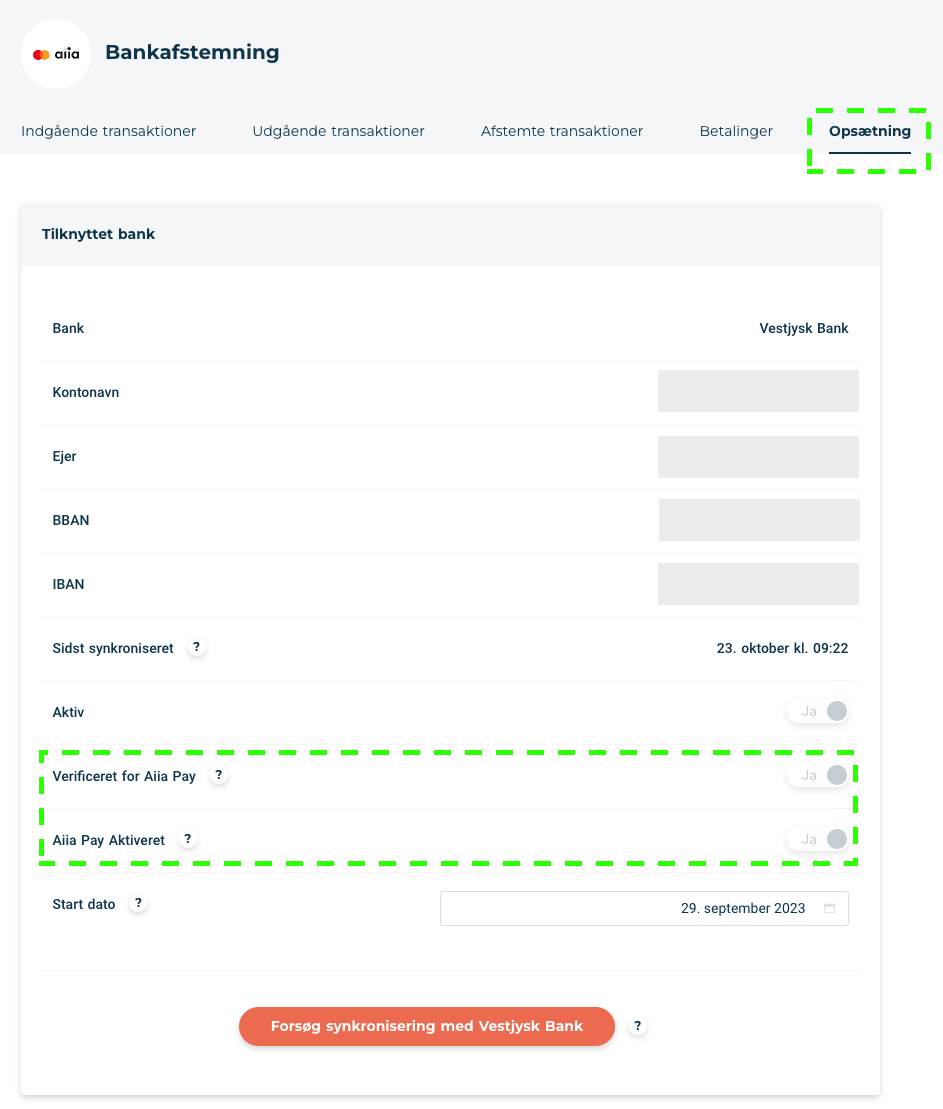Open help icon next to Sidst synkroniseret

[x=197, y=647]
